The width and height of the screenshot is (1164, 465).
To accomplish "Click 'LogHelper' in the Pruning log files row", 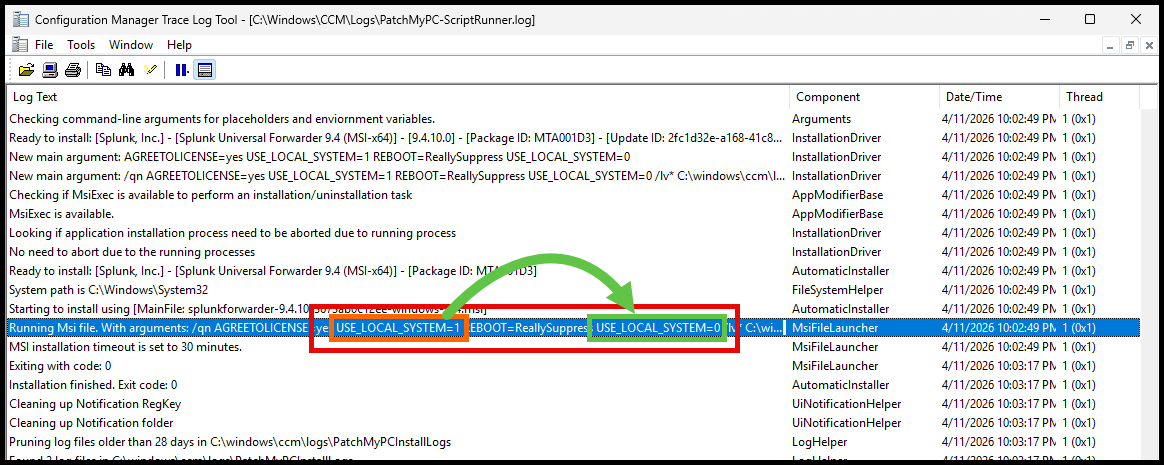I will (x=818, y=442).
